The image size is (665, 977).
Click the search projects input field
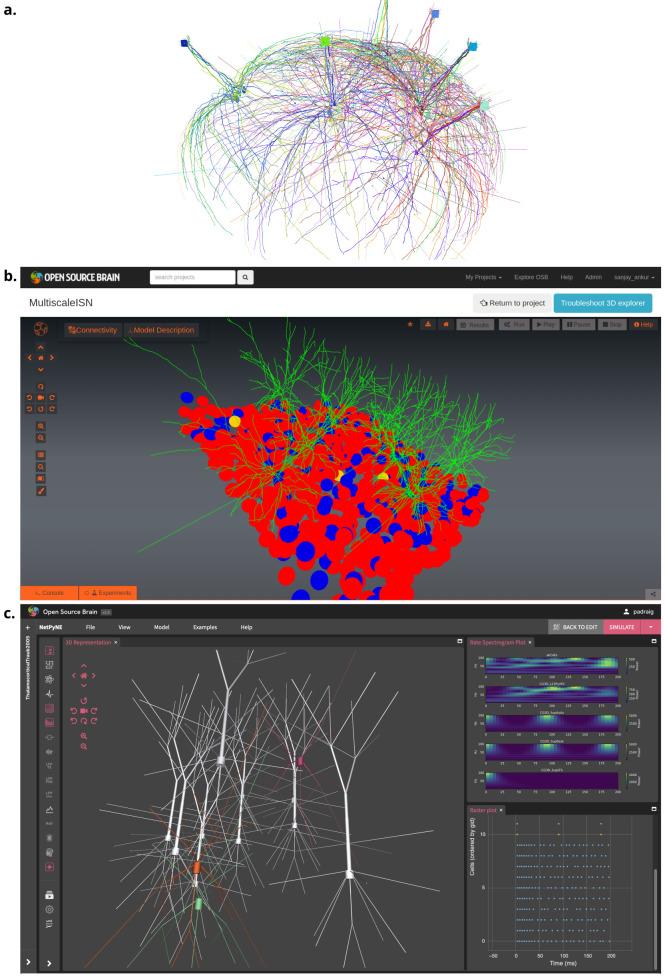(x=192, y=277)
